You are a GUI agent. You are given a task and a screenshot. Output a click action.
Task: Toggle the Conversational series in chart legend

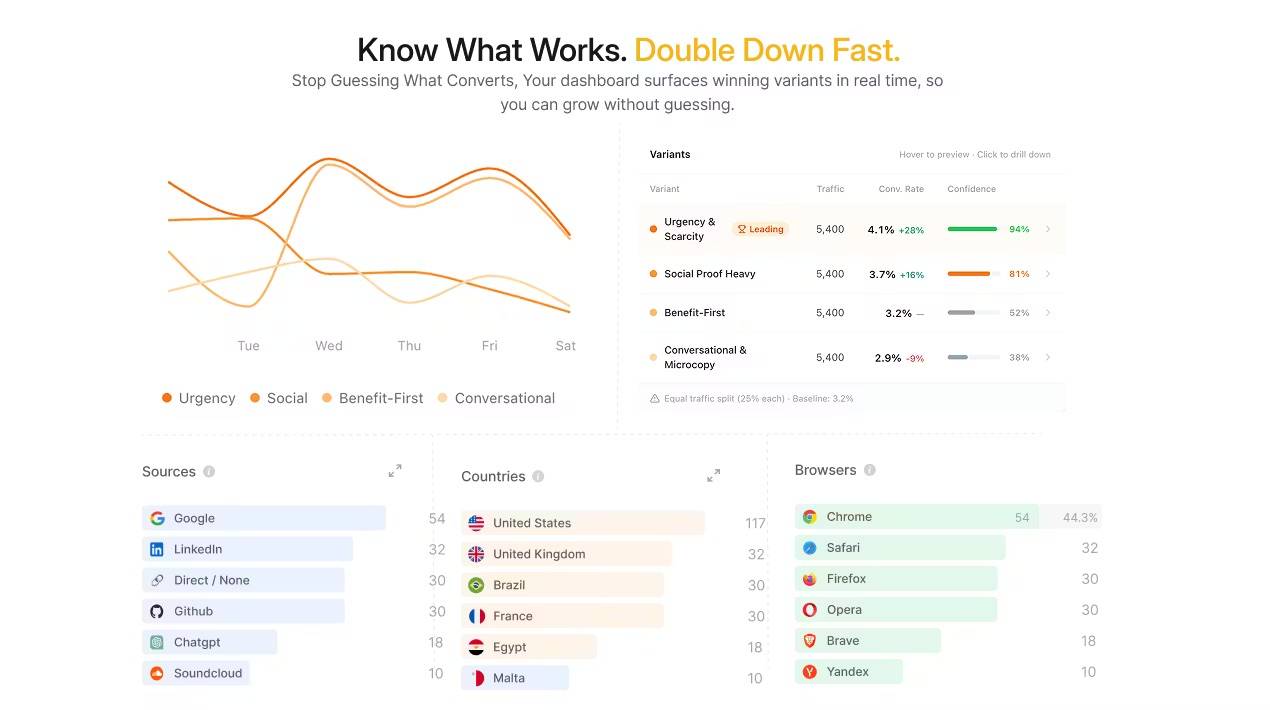[x=496, y=398]
